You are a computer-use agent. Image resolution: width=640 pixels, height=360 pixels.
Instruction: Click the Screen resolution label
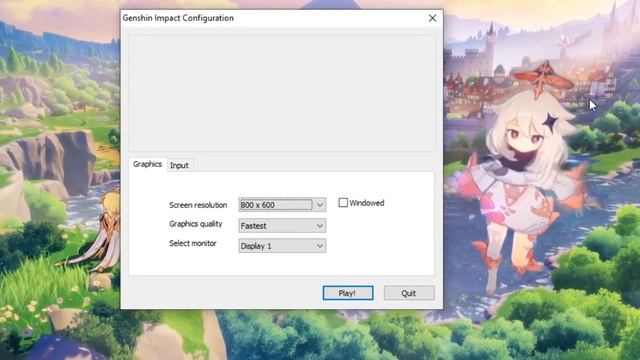198,205
